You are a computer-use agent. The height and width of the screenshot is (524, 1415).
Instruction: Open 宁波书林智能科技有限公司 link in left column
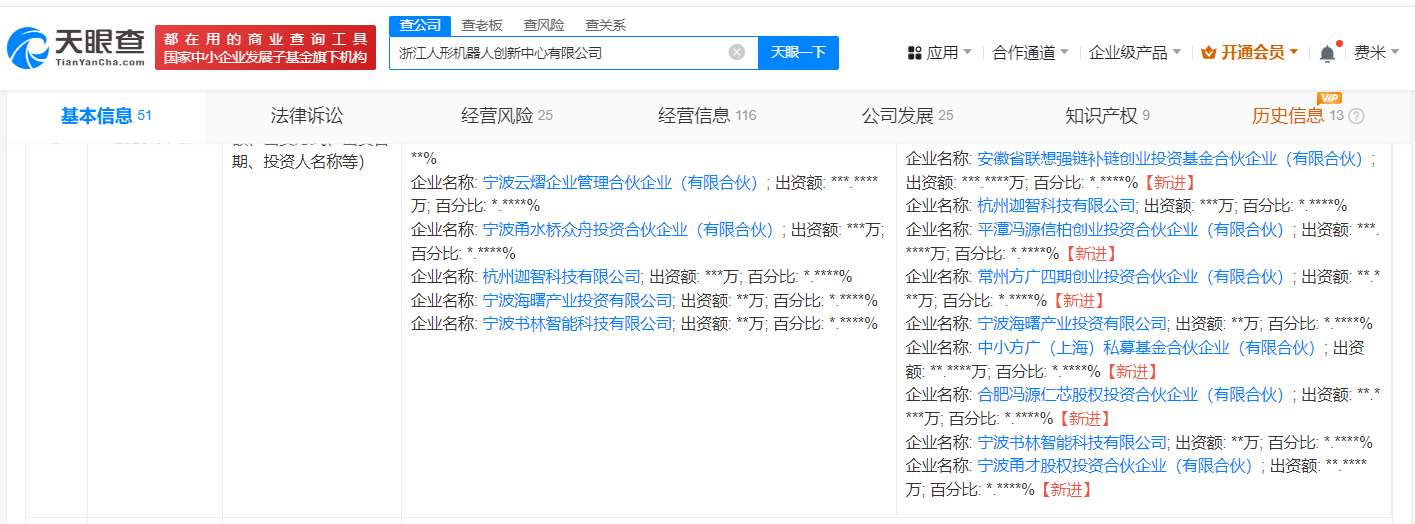click(x=578, y=323)
